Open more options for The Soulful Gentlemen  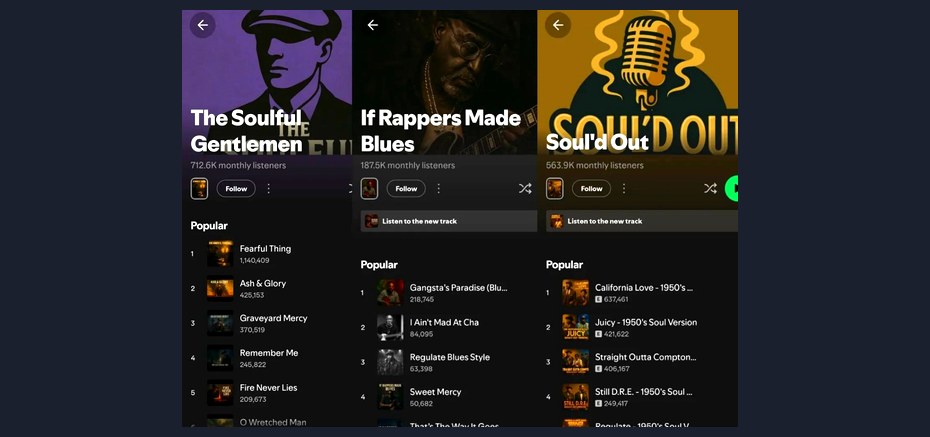tap(269, 189)
